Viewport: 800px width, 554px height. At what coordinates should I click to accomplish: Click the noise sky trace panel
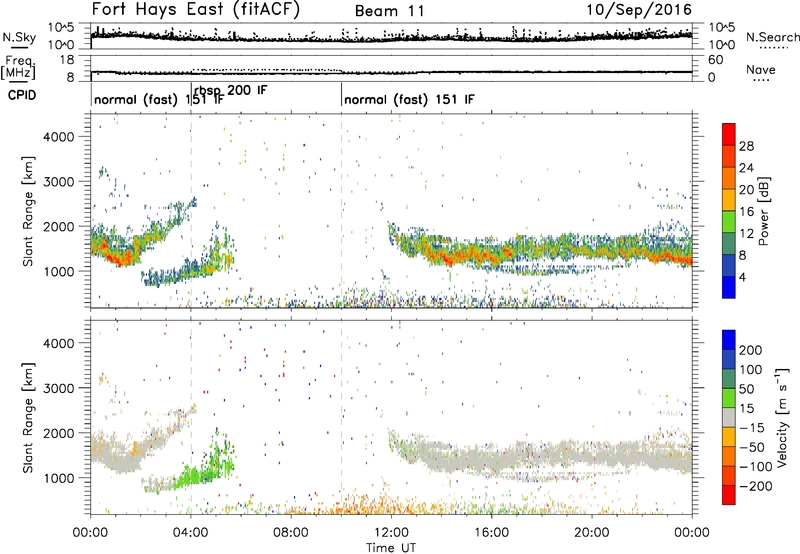pyautogui.click(x=391, y=36)
